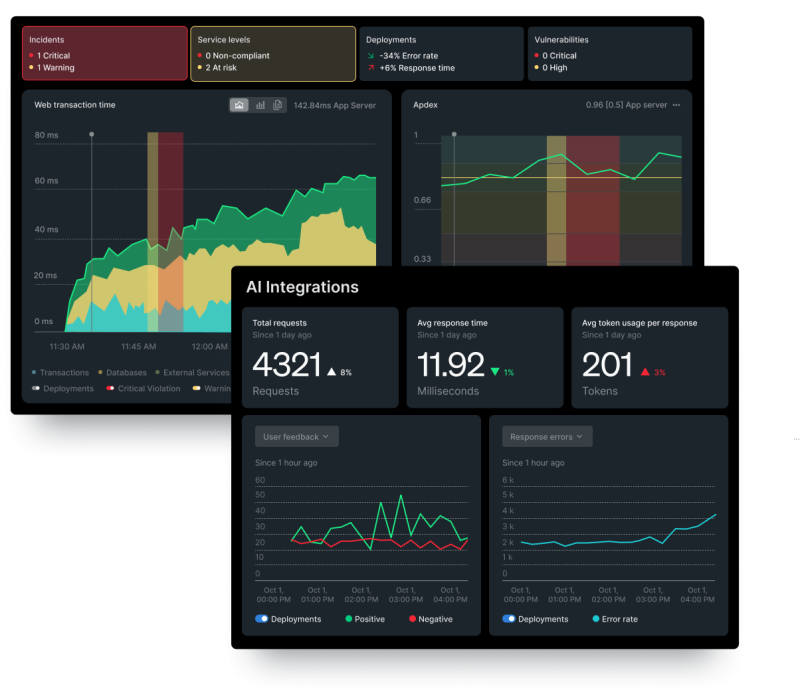Switch to the bar chart view icon
The width and height of the screenshot is (800, 694).
point(259,105)
